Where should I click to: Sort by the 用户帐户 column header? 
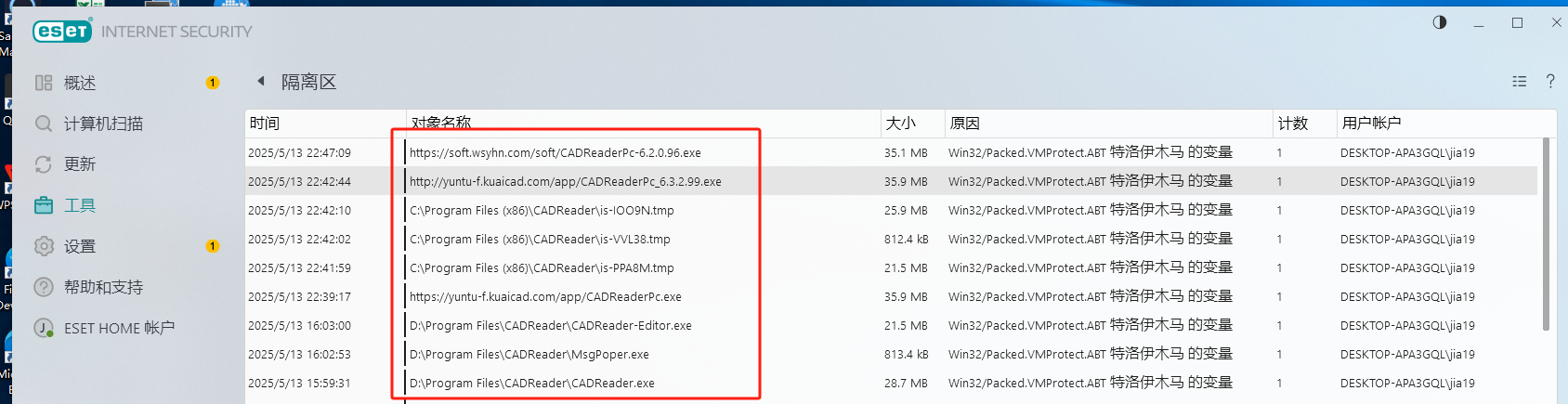click(x=1446, y=124)
